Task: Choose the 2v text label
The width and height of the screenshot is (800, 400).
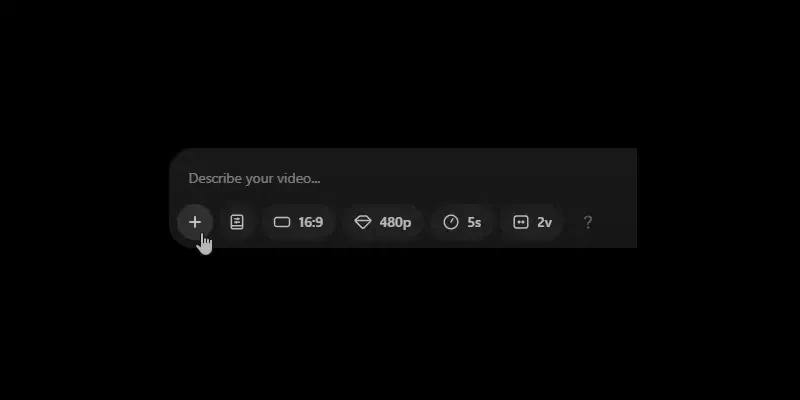Action: (544, 222)
